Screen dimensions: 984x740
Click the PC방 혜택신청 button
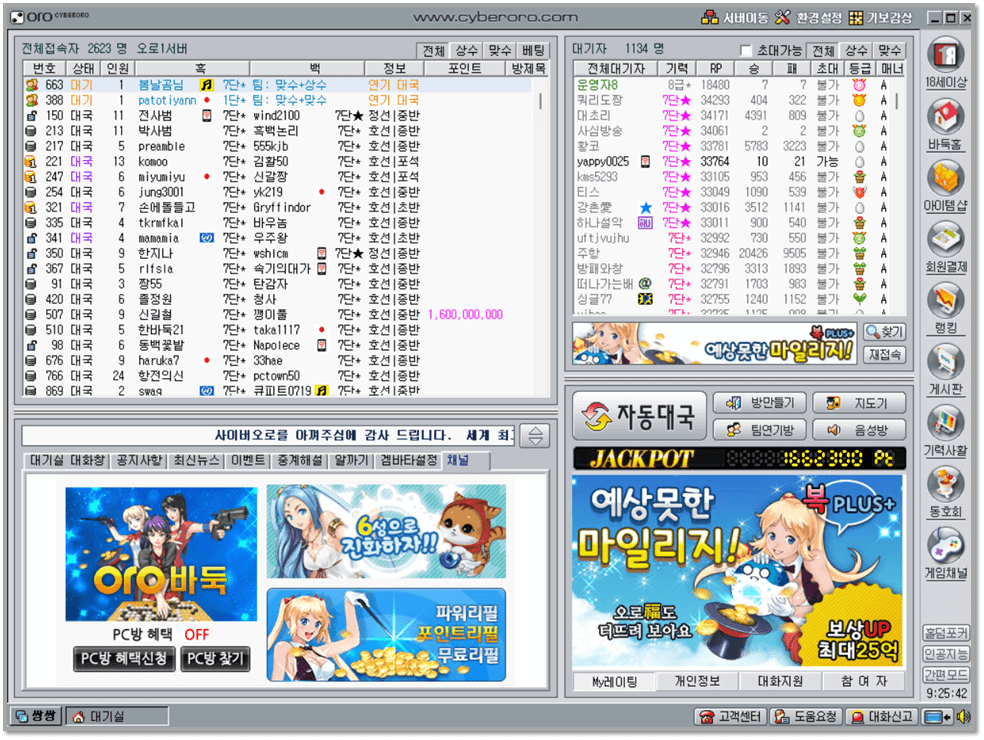(124, 658)
